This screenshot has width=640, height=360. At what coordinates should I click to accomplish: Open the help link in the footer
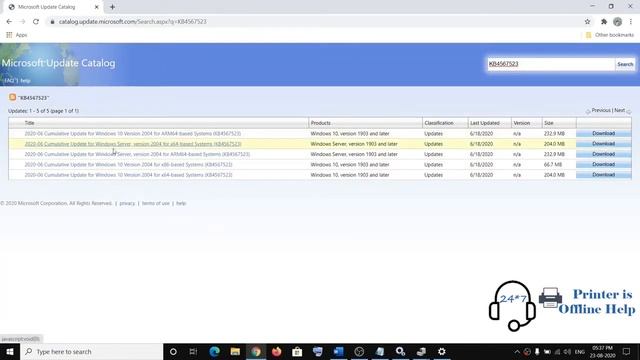click(181, 203)
